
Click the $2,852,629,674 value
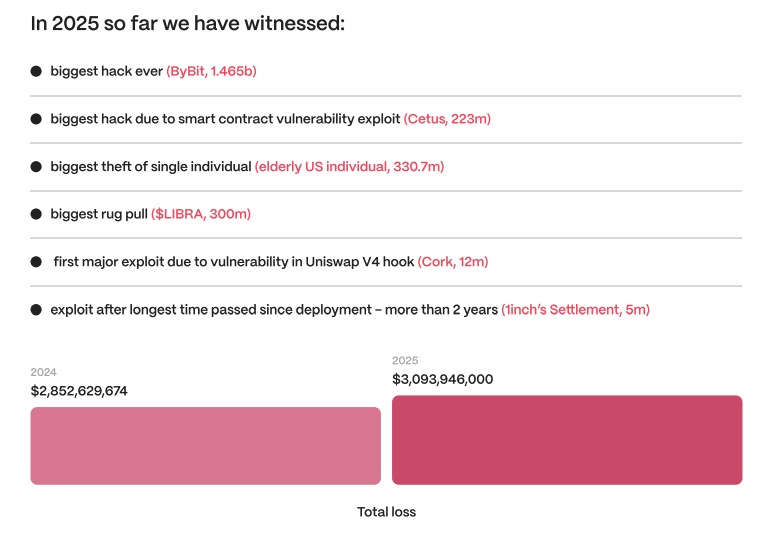coord(79,391)
